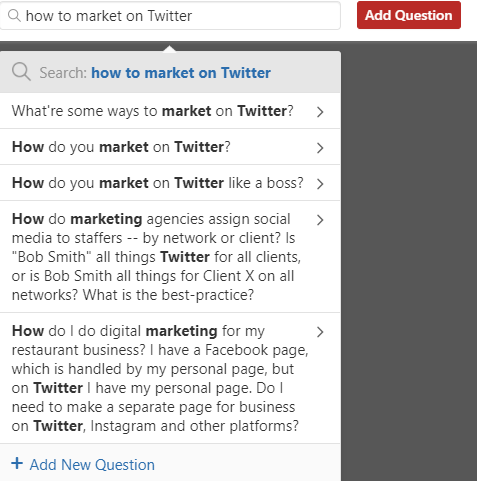Click the red Add Question button

pyautogui.click(x=409, y=15)
